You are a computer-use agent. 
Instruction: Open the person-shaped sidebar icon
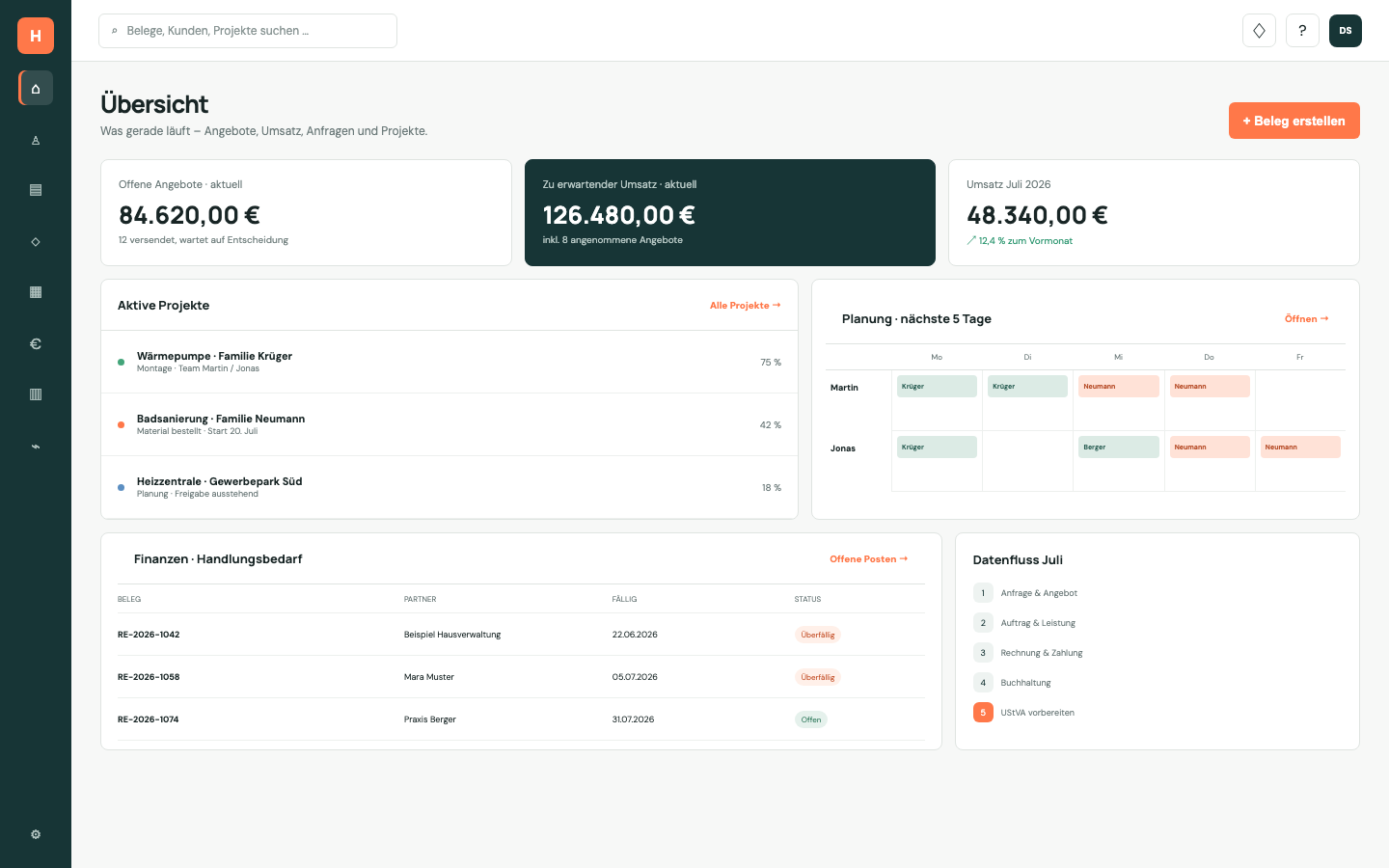[36, 140]
